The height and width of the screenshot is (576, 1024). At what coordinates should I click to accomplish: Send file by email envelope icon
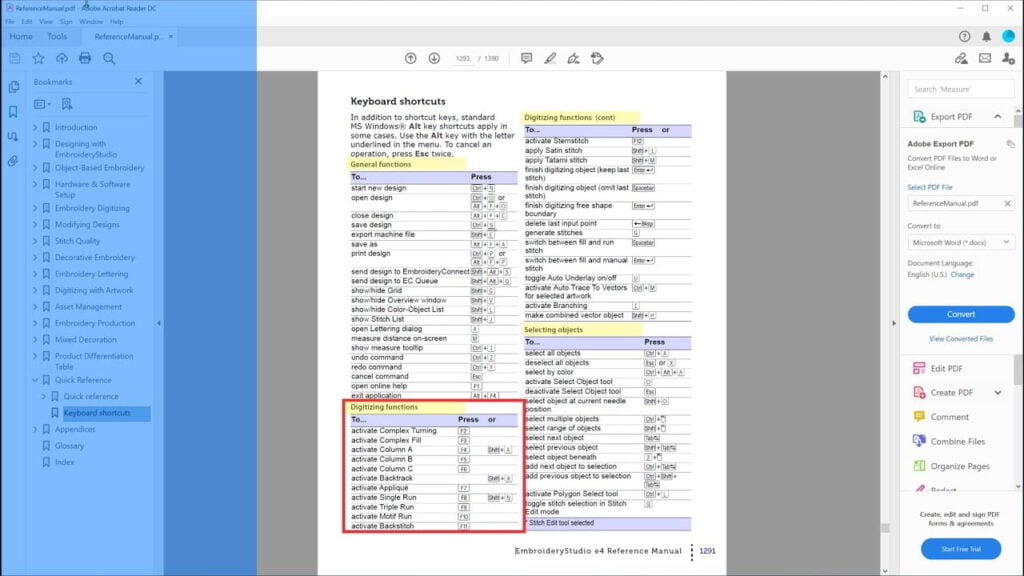coord(985,58)
